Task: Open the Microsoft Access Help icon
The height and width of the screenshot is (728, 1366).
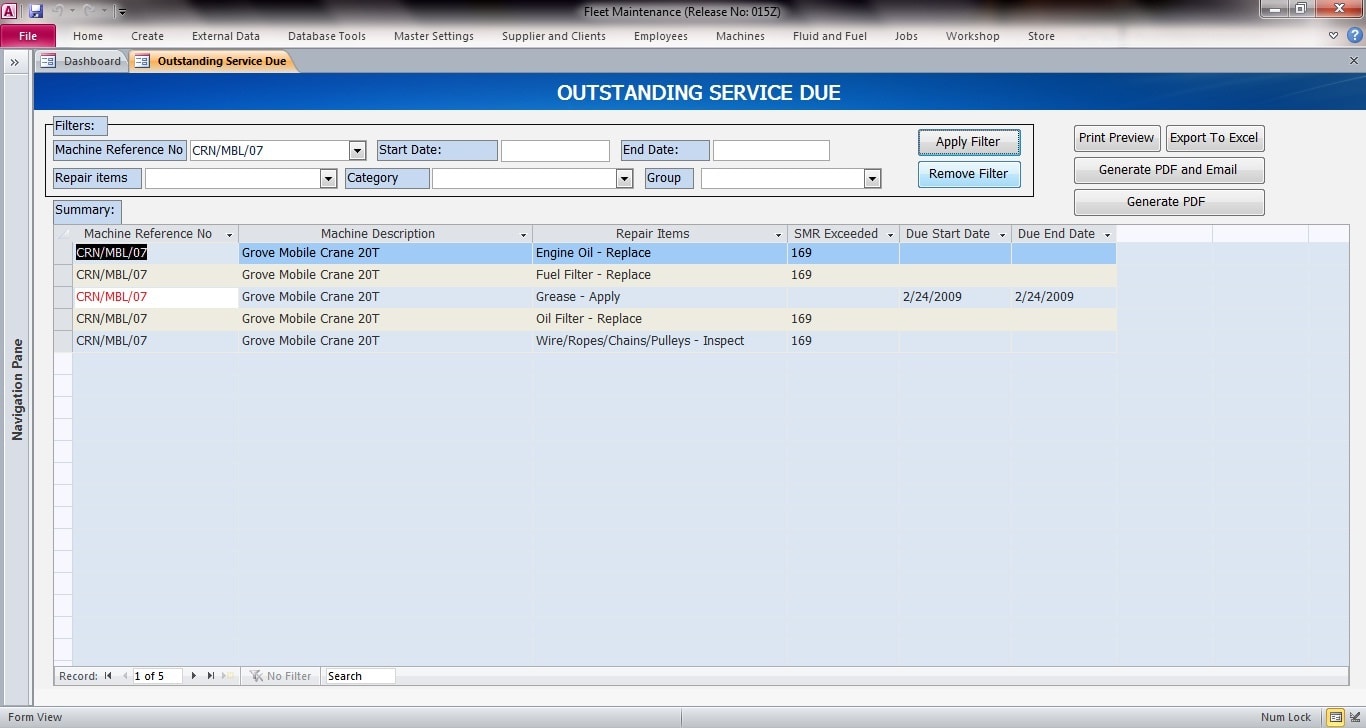Action: coord(1353,36)
